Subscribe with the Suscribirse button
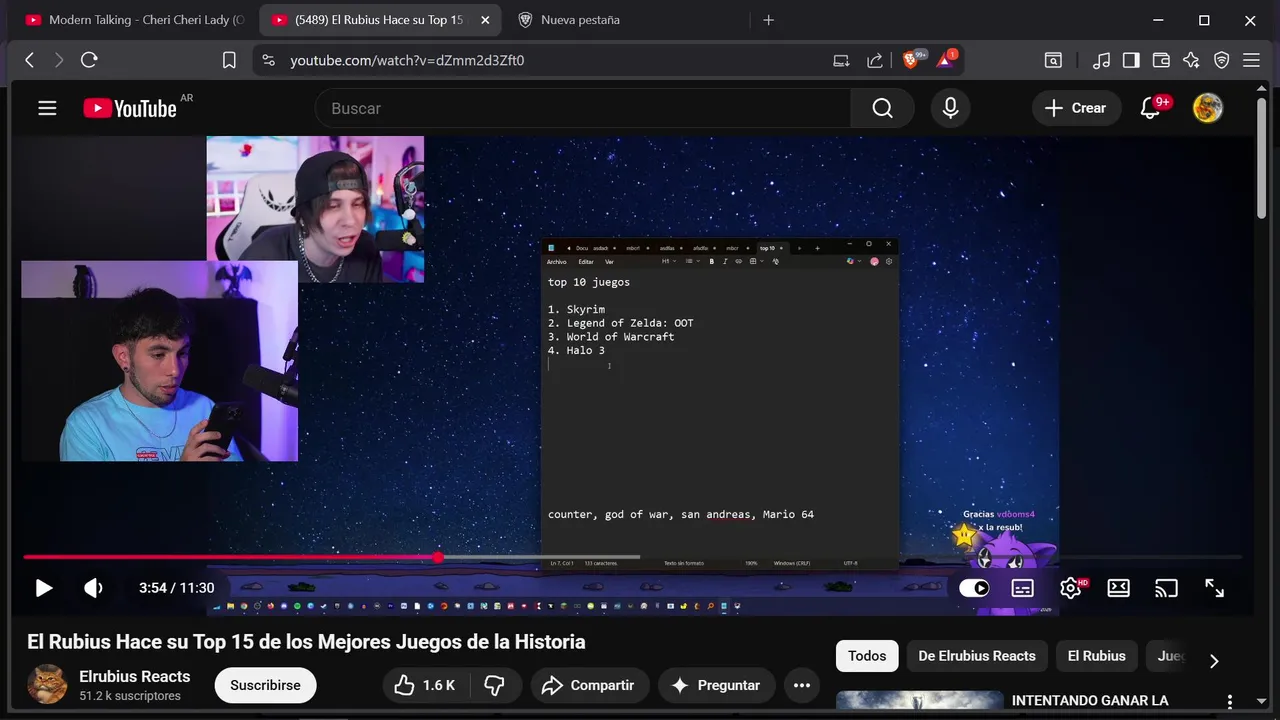The height and width of the screenshot is (720, 1280). click(265, 685)
